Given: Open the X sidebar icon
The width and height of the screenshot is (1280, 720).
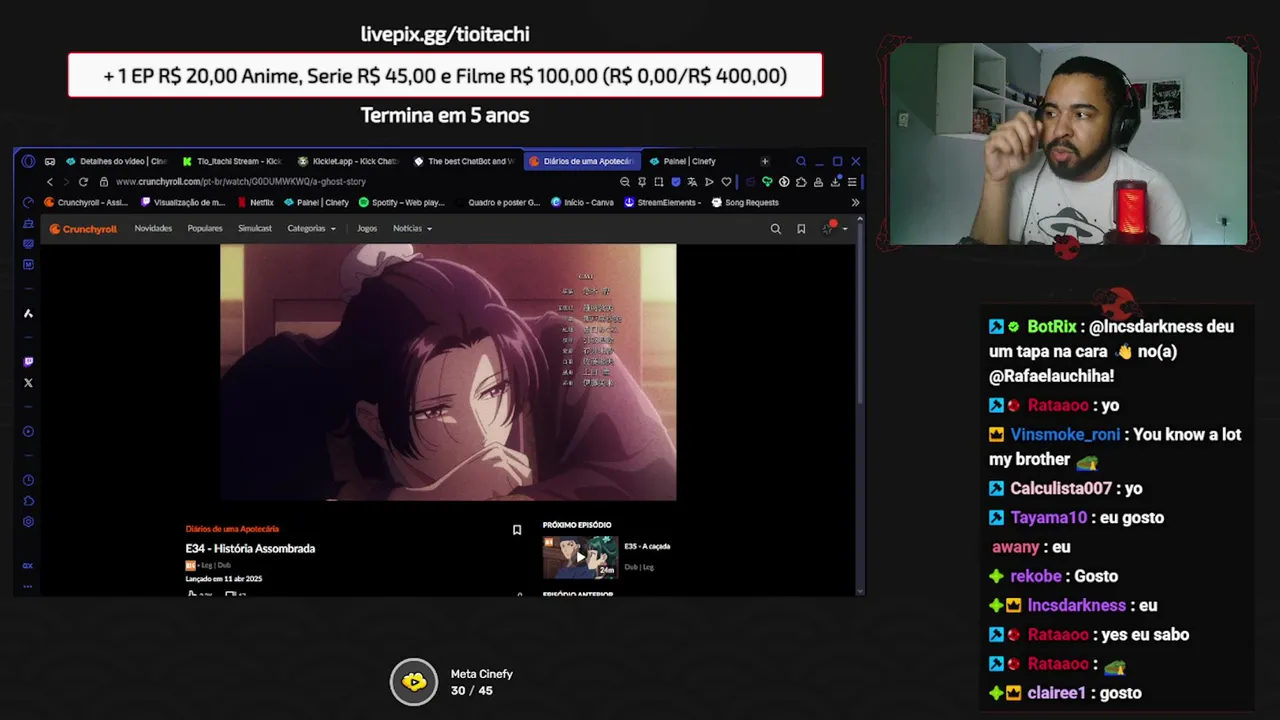Looking at the screenshot, I should coord(28,382).
